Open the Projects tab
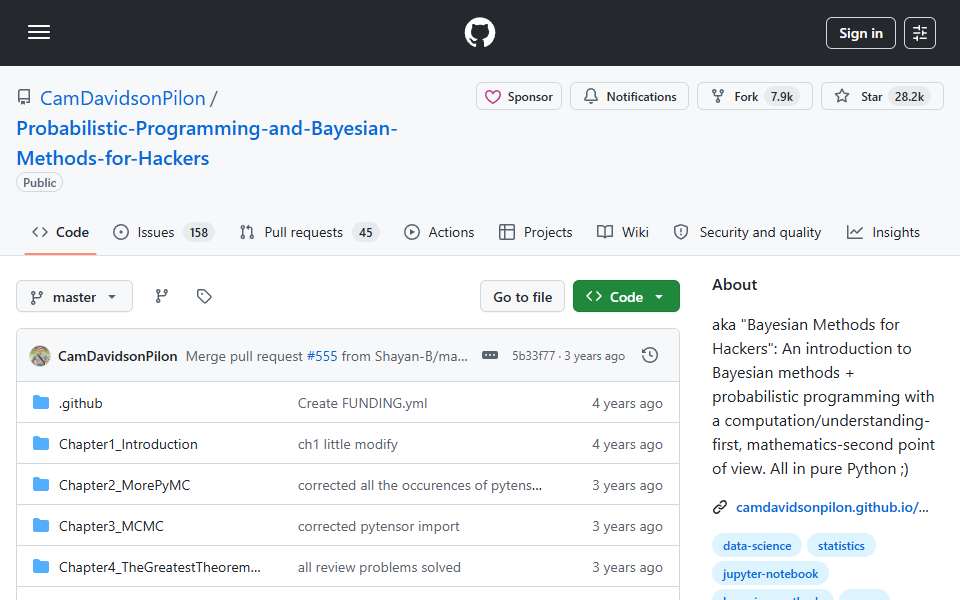 click(x=536, y=233)
